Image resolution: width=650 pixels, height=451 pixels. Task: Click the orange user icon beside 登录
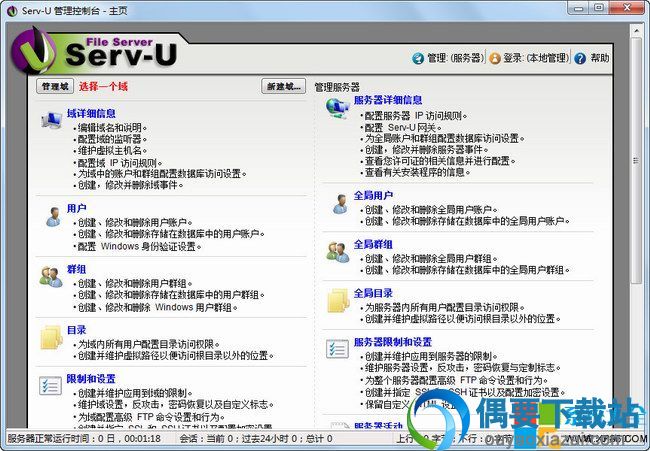pyautogui.click(x=495, y=58)
